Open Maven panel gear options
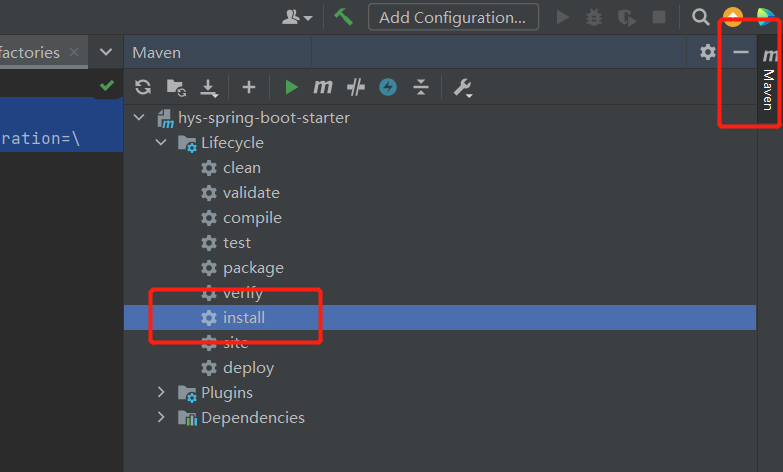The width and height of the screenshot is (783, 472). tap(708, 52)
